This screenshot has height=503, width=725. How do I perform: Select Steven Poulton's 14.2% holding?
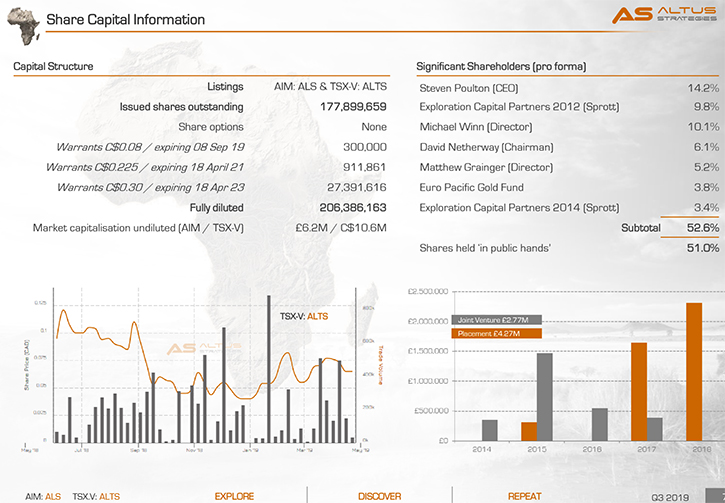pos(703,88)
